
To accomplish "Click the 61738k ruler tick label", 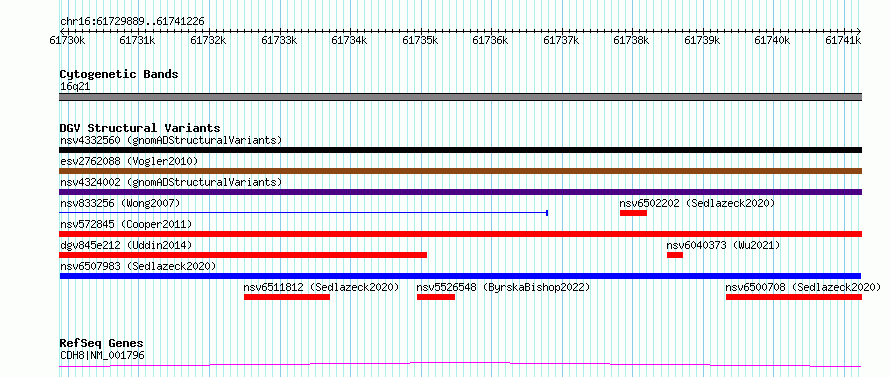I will coord(632,40).
